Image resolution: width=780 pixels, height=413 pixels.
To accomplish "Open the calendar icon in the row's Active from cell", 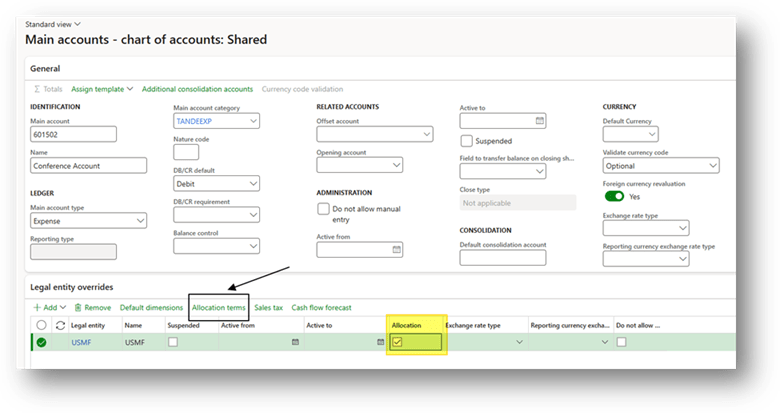I will tap(294, 342).
